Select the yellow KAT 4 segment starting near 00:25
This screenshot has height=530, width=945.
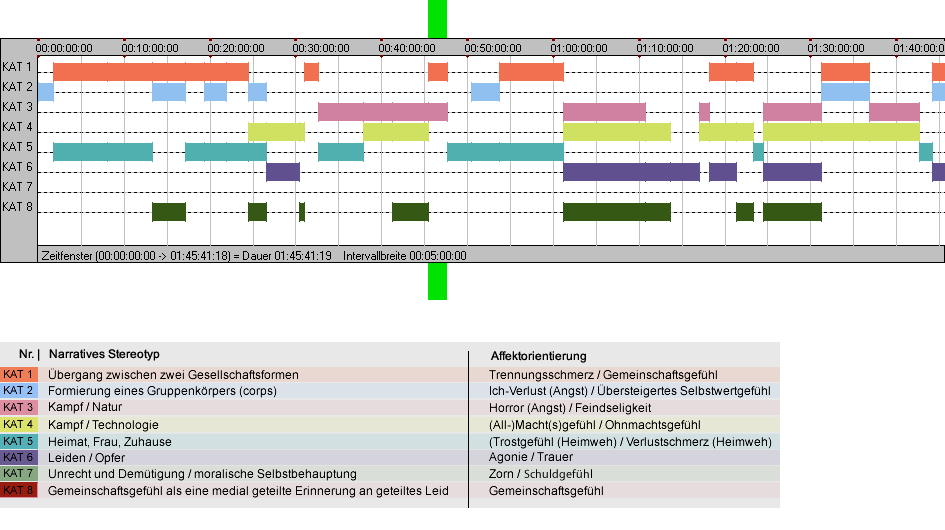(276, 131)
